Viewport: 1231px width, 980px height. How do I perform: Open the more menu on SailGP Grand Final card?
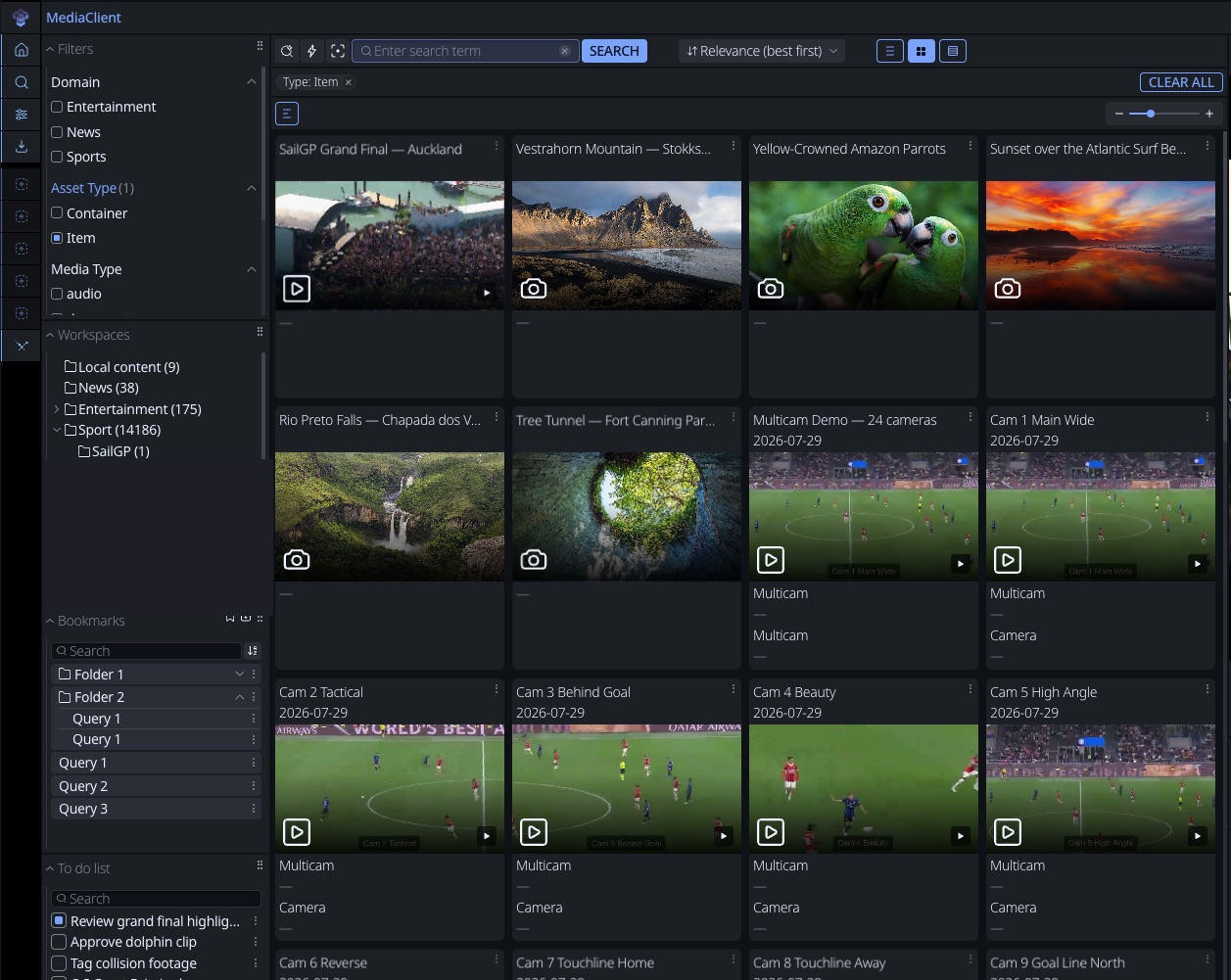click(497, 146)
